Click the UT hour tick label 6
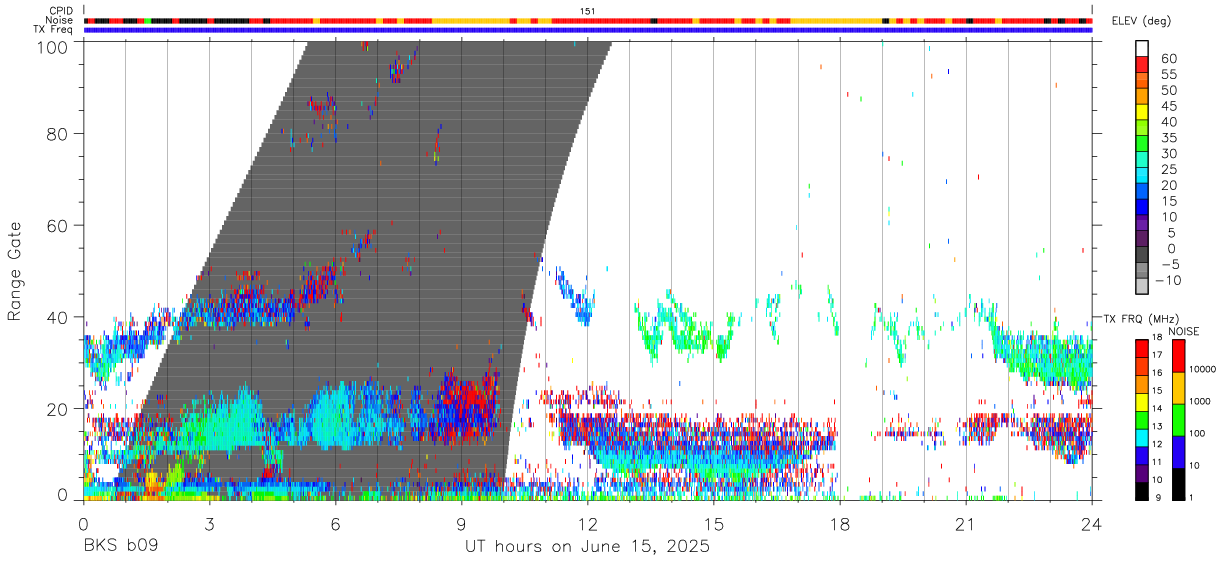 coord(335,524)
